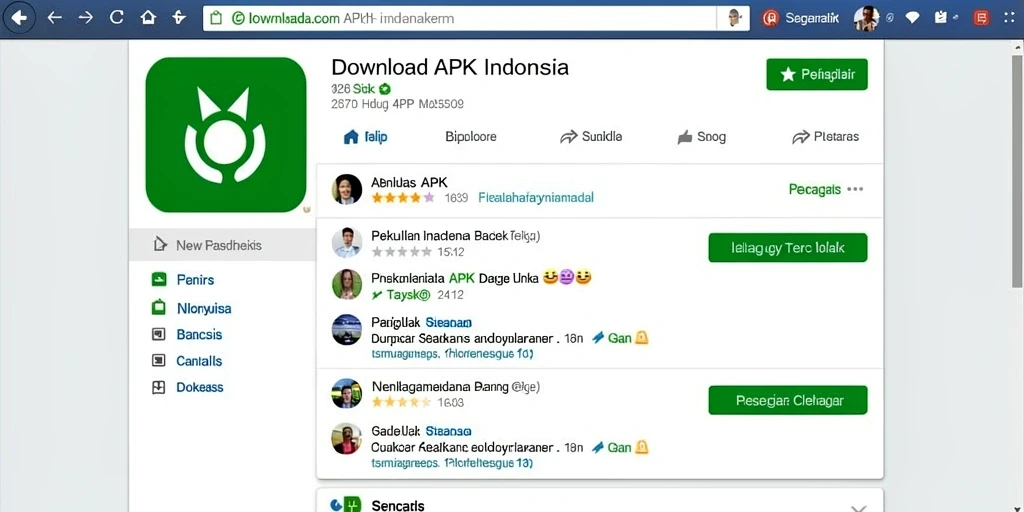This screenshot has height=512, width=1024.
Task: Click the clipboard icon in browser toolbar
Action: pyautogui.click(x=941, y=18)
